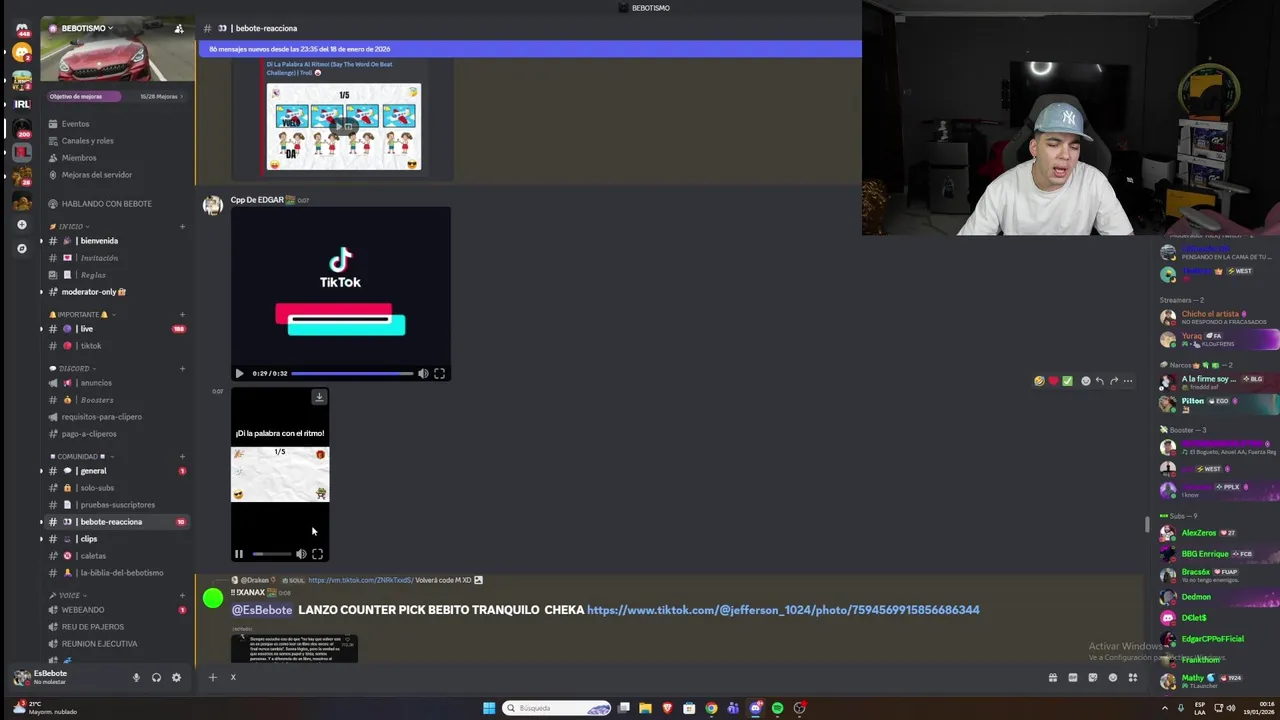This screenshot has width=1280, height=720.
Task: Pause the '¡Di la palabra con el ritmo!' video
Action: [x=239, y=554]
